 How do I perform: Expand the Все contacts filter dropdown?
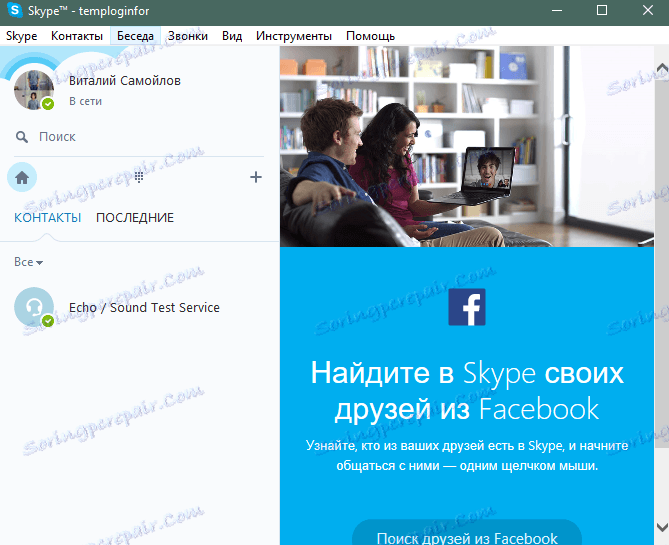tap(28, 262)
